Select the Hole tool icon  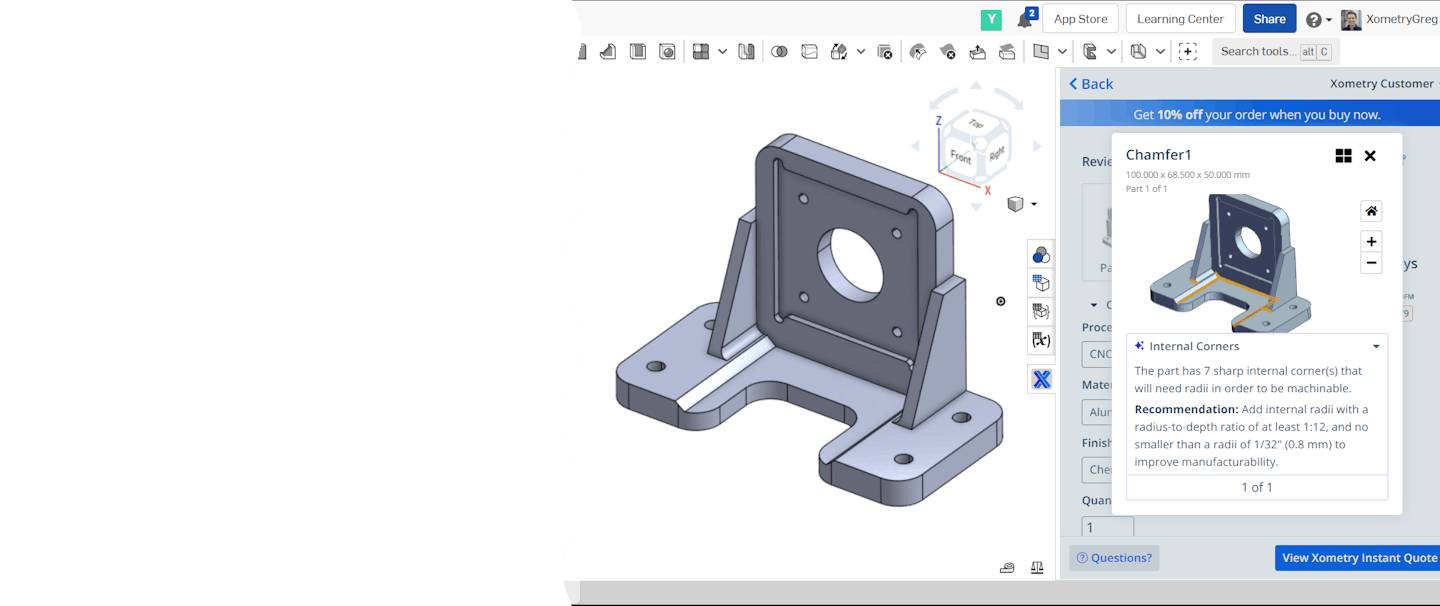click(x=667, y=51)
